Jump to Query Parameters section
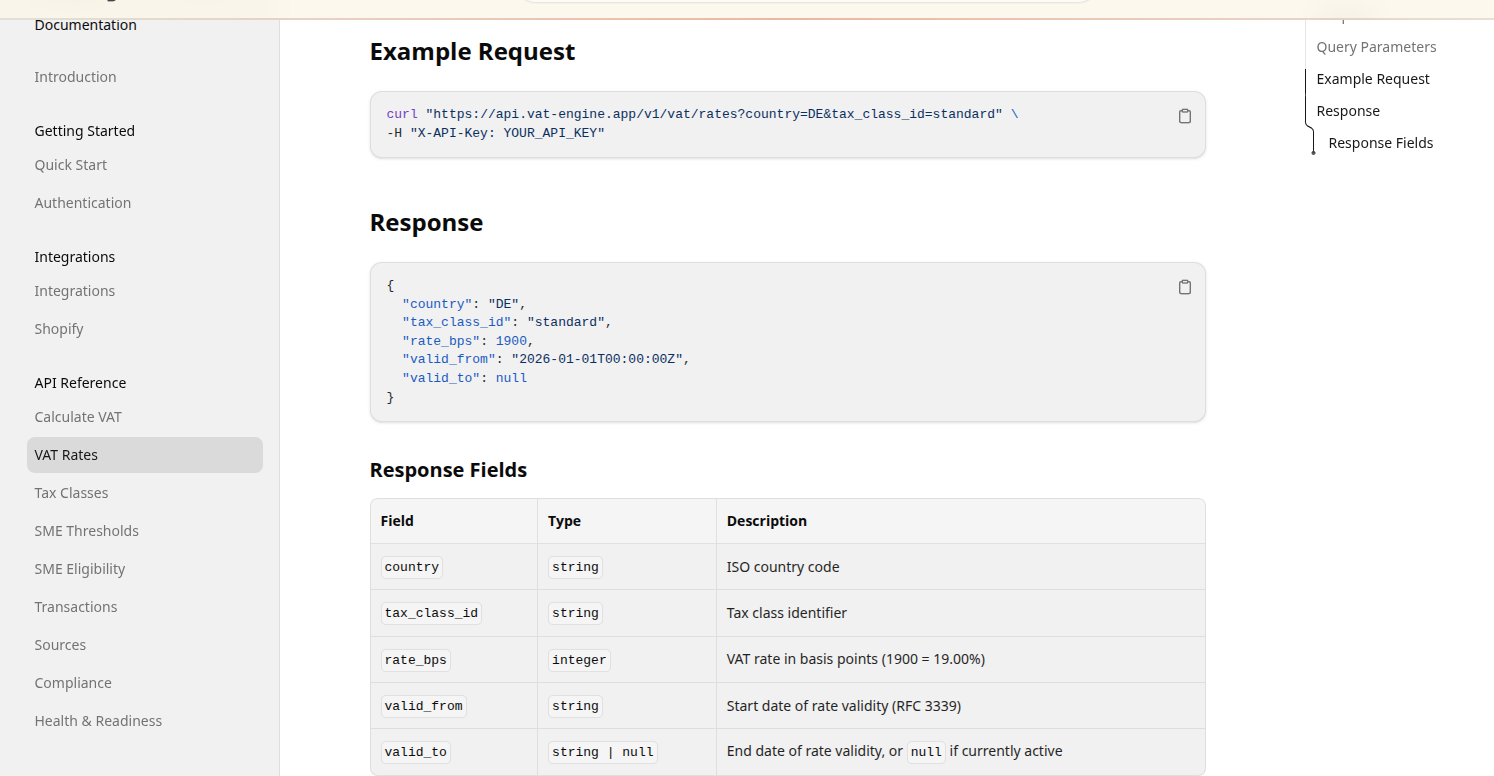 [1376, 47]
